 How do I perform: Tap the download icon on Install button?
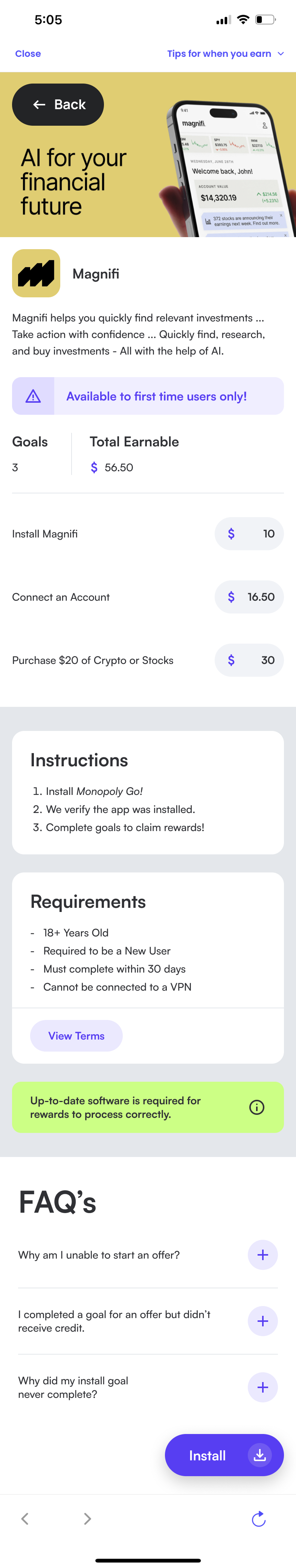coord(259,1455)
